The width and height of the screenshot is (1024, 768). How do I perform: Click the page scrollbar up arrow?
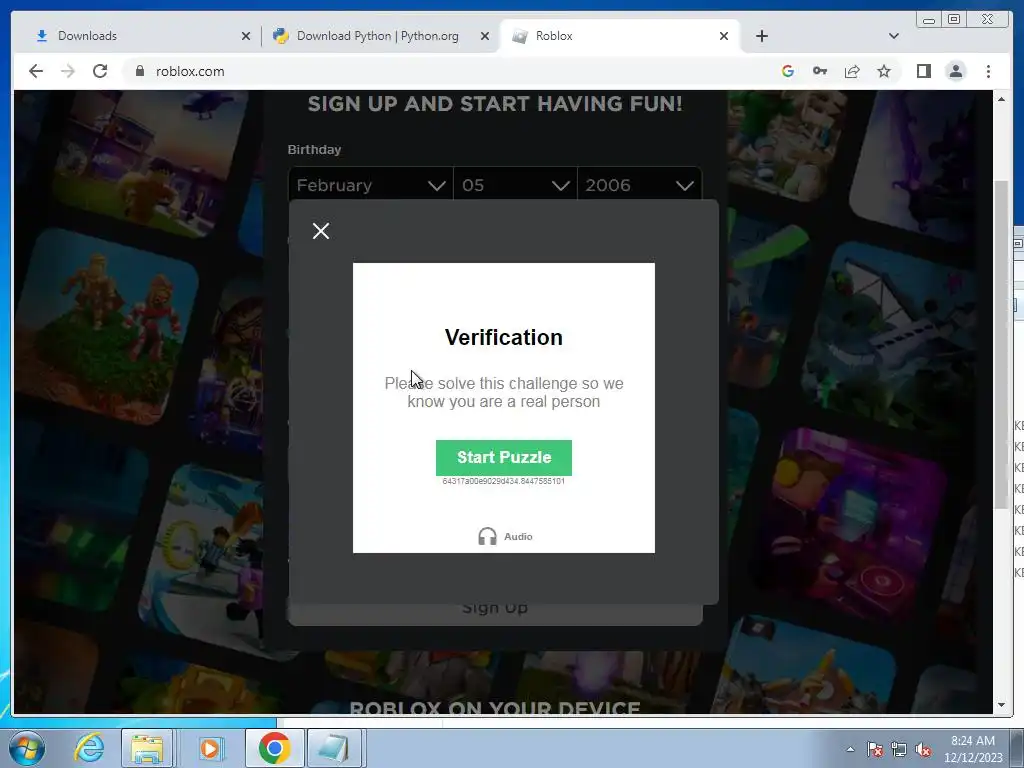click(1001, 99)
